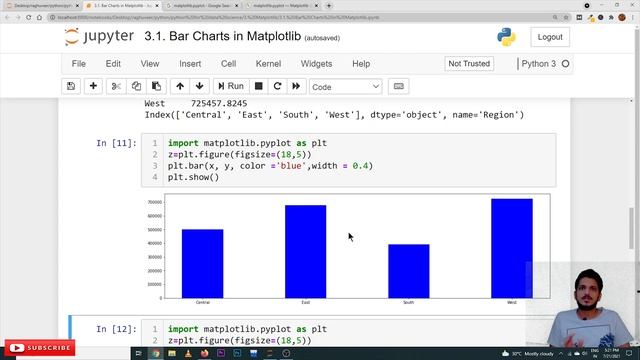Click the Jupyter logo
This screenshot has height=360, width=640.
point(99,37)
